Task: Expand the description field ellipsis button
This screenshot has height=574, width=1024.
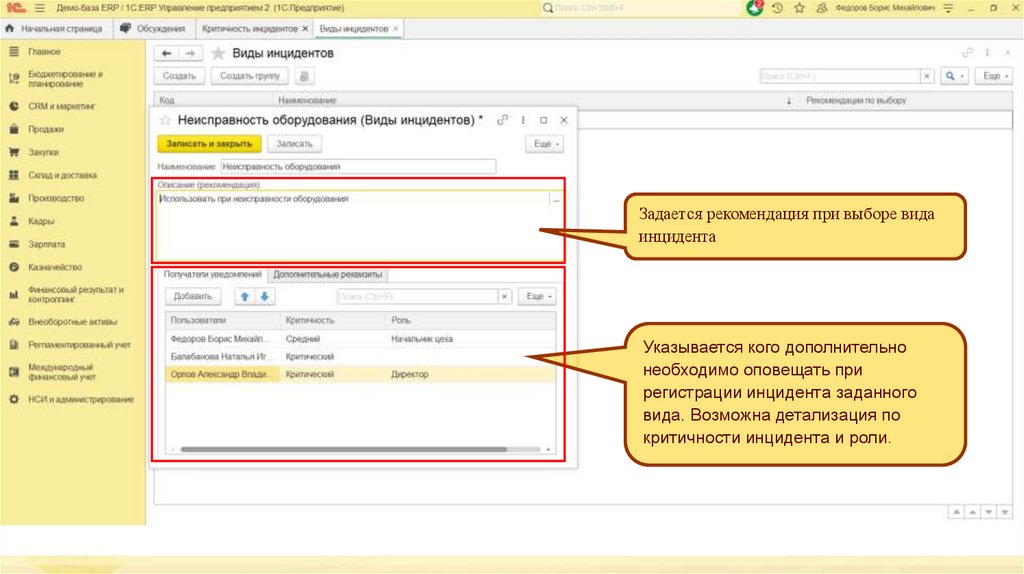Action: click(x=556, y=200)
